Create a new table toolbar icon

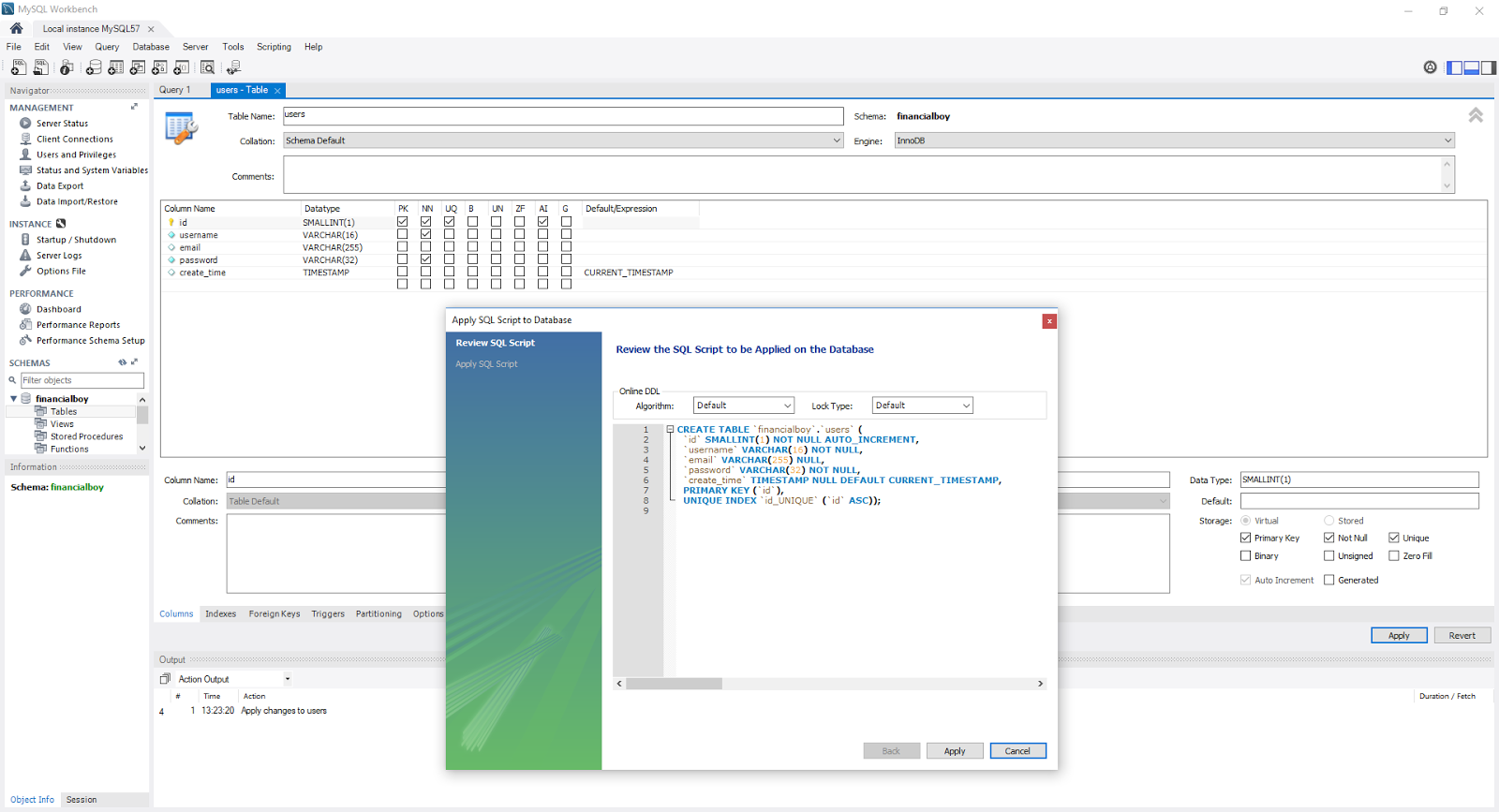tap(115, 67)
